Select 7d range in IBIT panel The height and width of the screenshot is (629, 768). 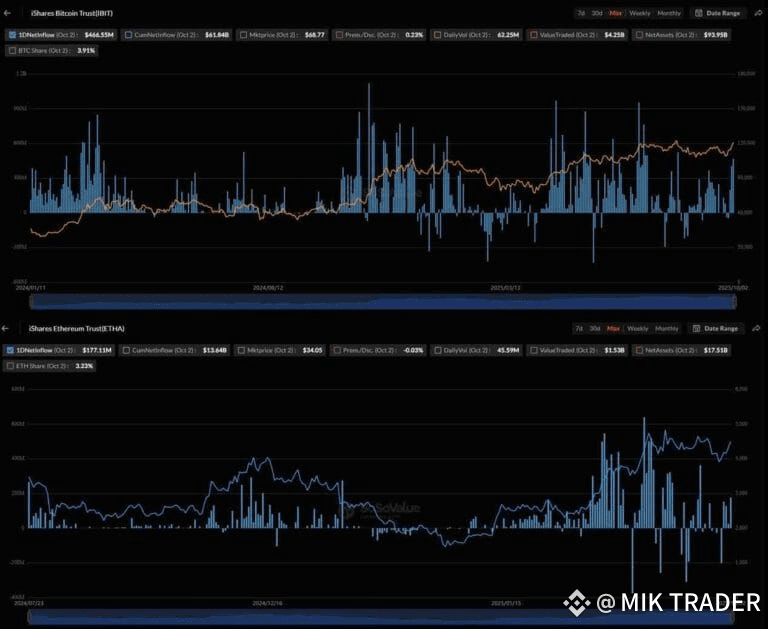(x=581, y=13)
